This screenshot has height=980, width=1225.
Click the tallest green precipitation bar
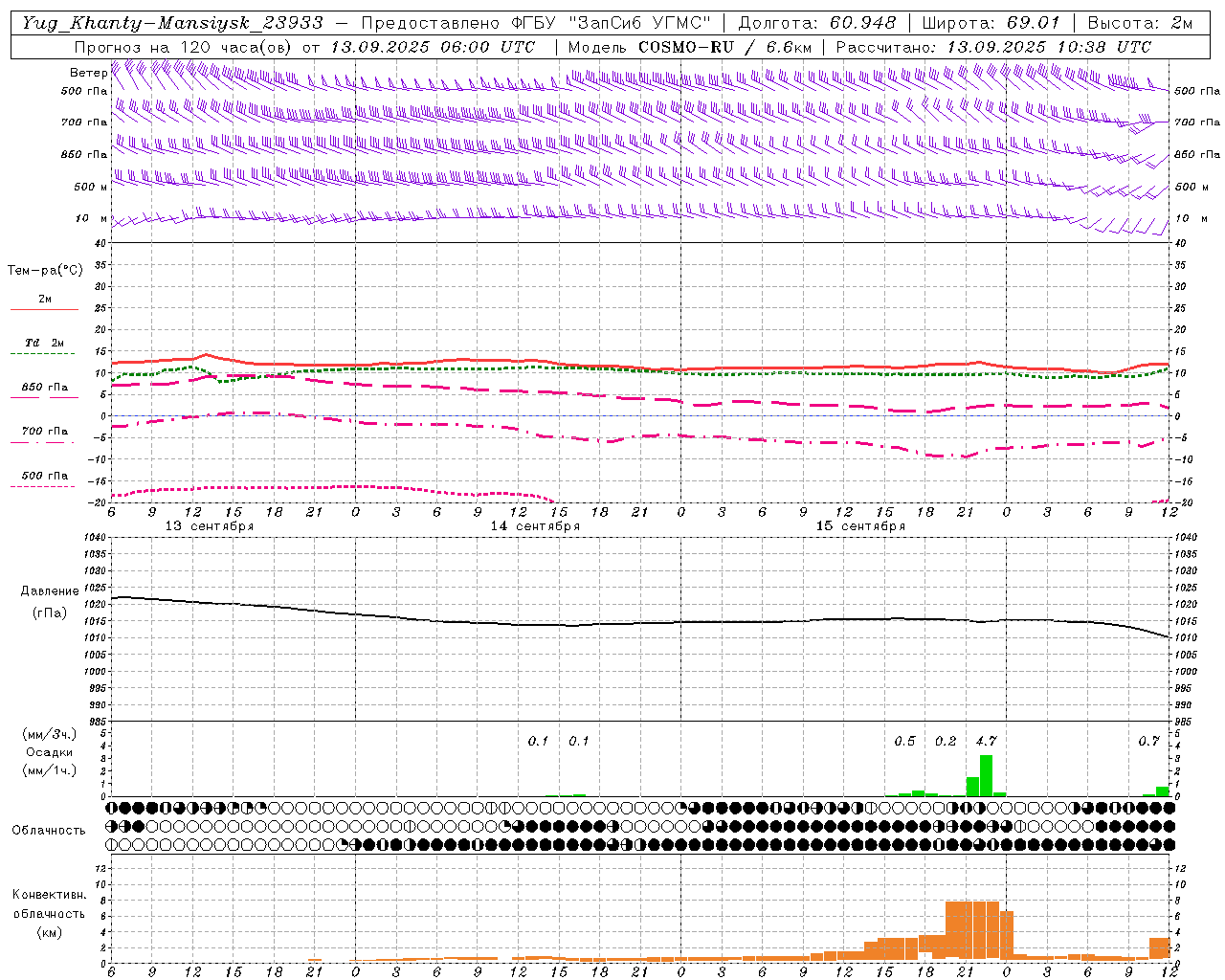986,775
